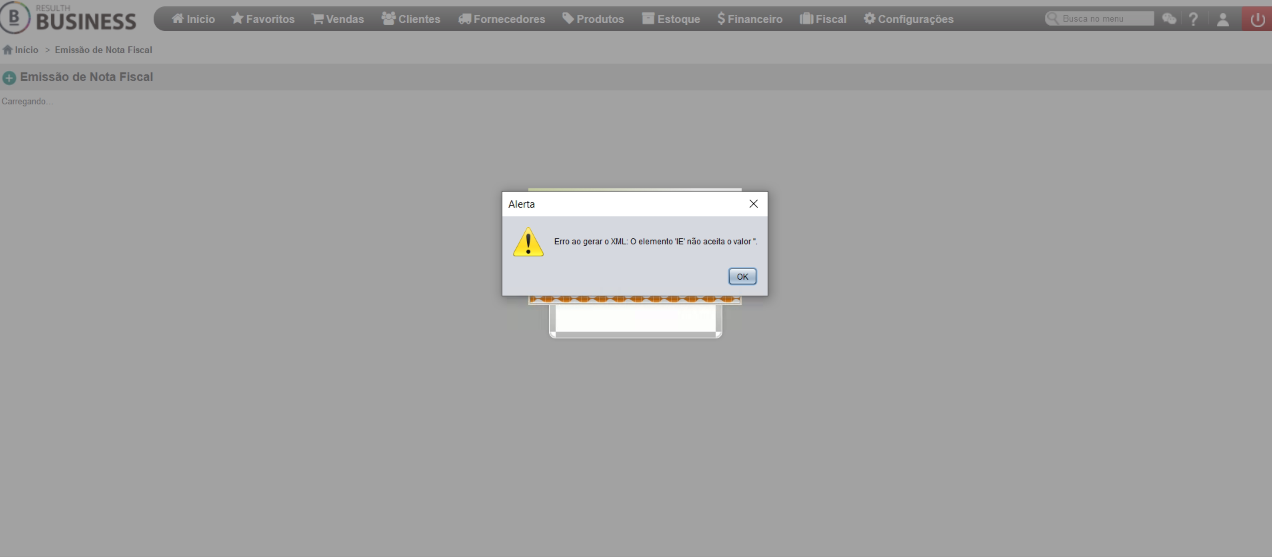Click Emissão de Nota Fiscal breadcrumb
1272x557 pixels.
pos(104,49)
